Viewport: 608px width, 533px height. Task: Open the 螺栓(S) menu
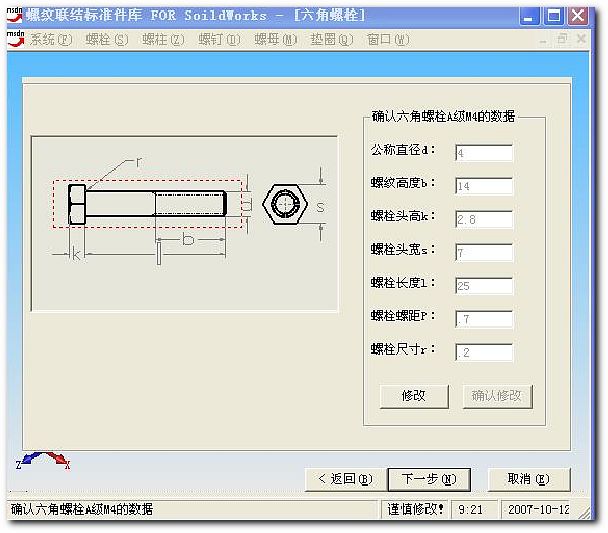[x=107, y=40]
